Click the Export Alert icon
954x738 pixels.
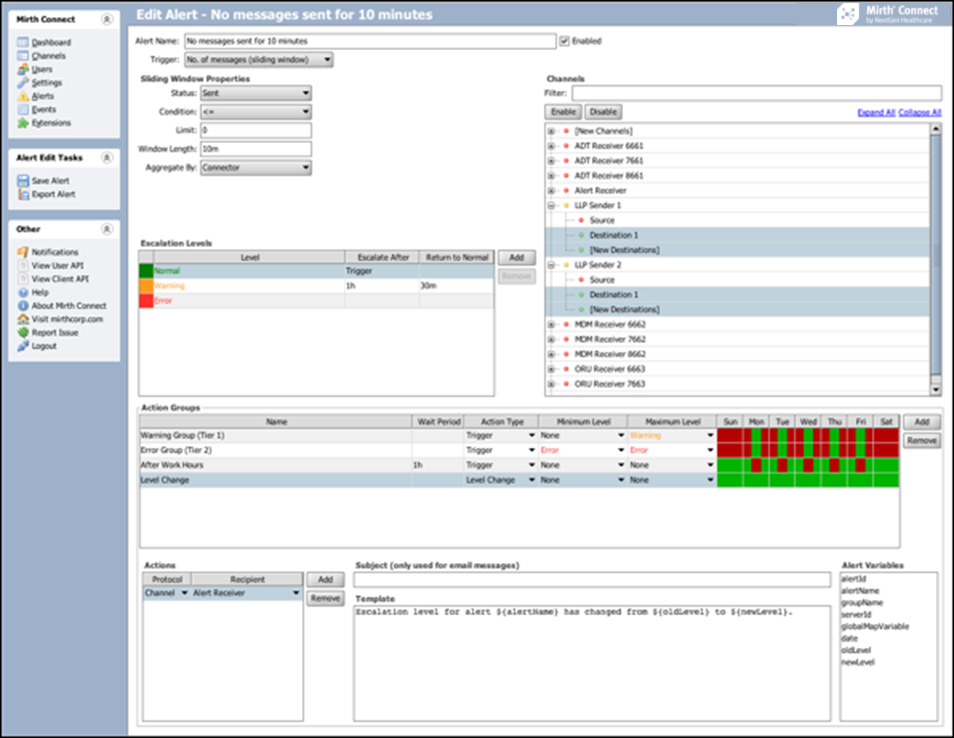pyautogui.click(x=23, y=194)
